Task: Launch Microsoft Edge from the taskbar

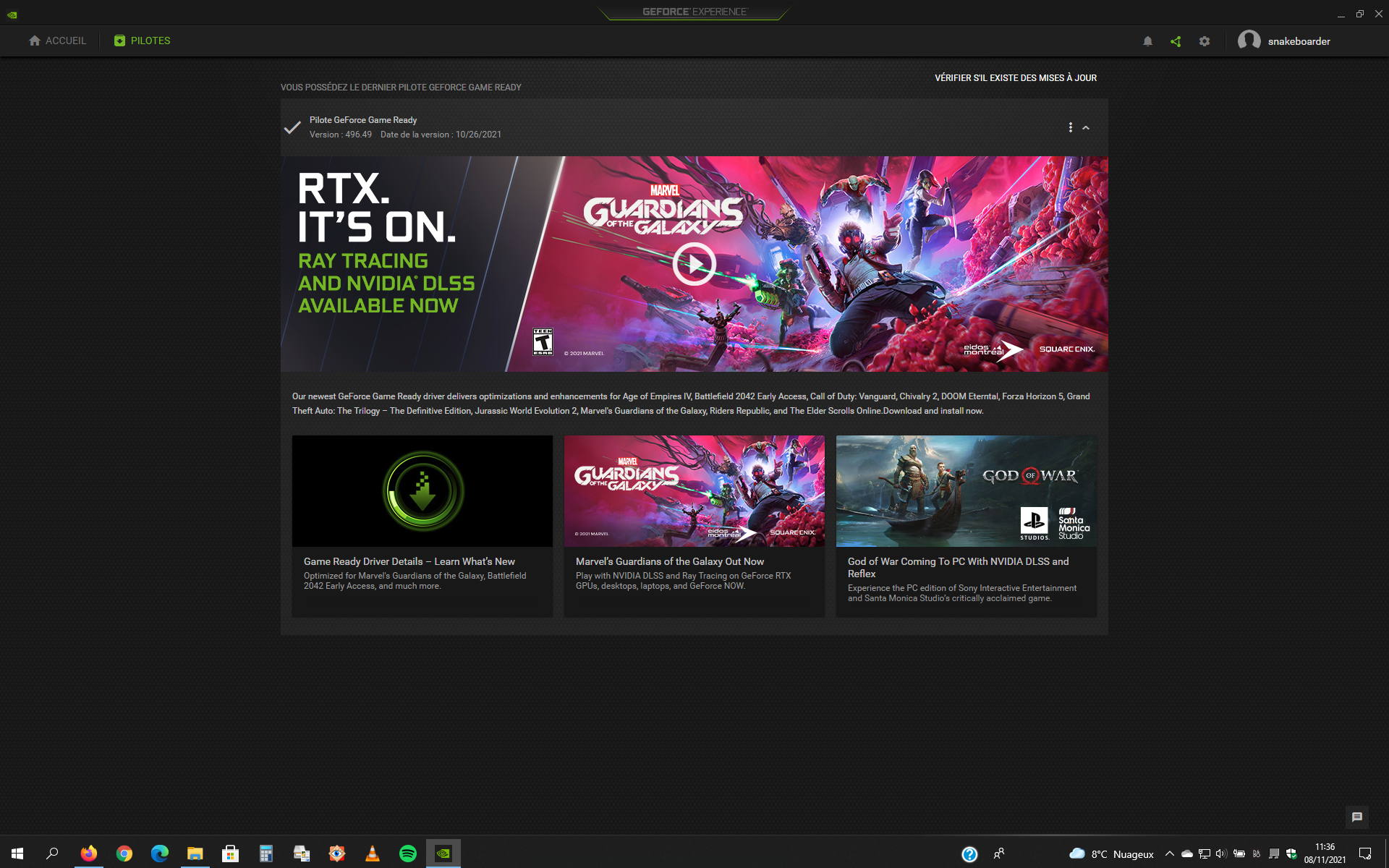Action: (159, 854)
